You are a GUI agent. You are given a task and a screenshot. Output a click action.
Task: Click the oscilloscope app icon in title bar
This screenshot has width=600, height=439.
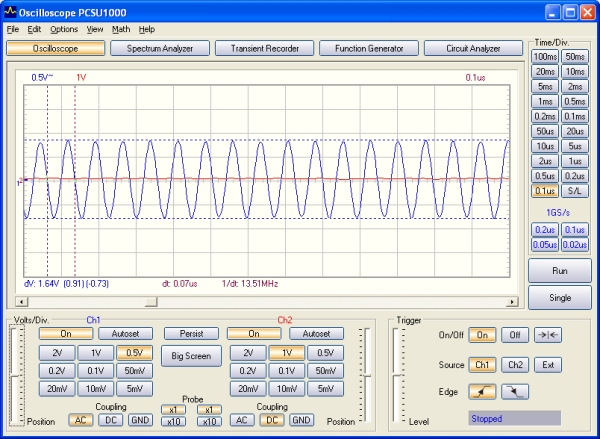pos(10,11)
